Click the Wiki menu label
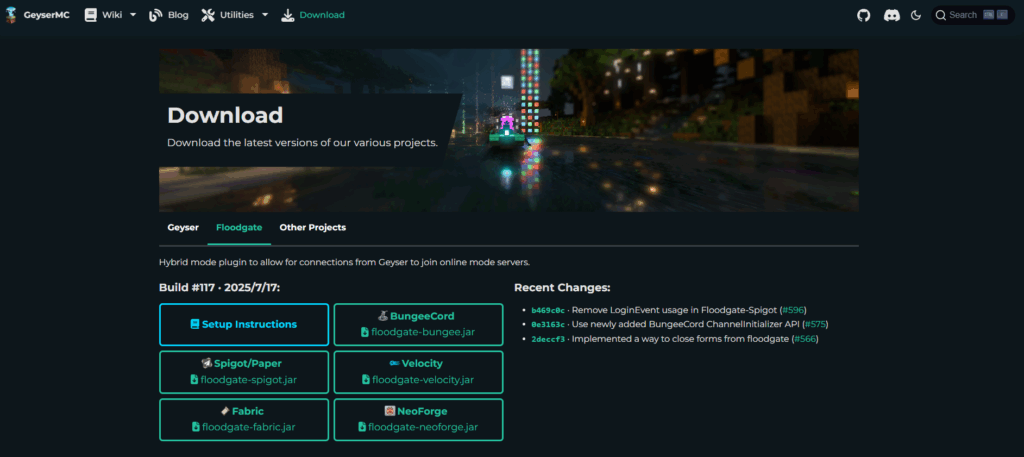 tap(112, 15)
